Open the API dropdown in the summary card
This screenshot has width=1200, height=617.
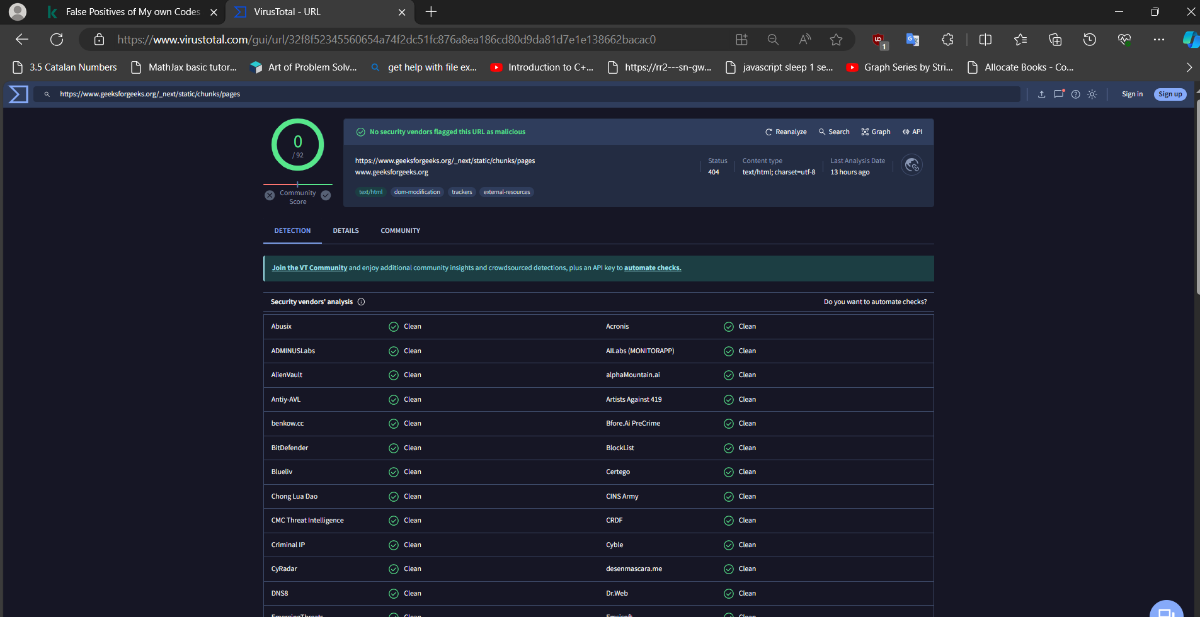click(x=912, y=132)
